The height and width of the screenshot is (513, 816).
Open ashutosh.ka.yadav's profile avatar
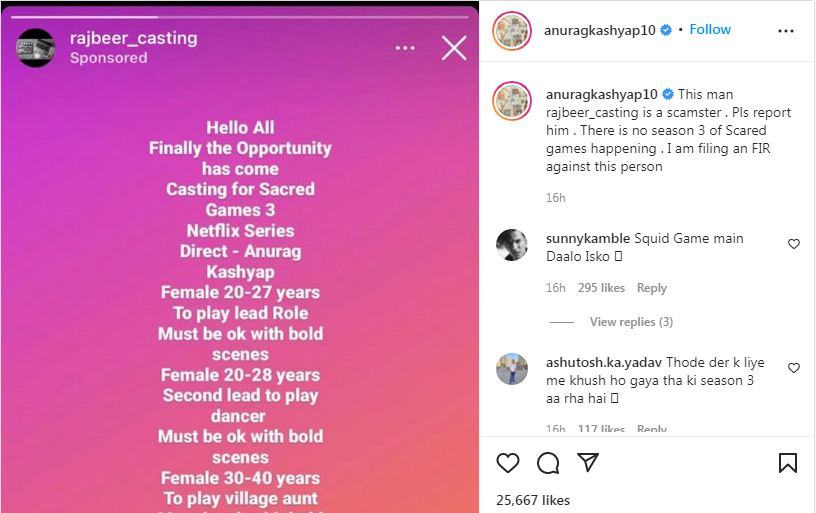512,369
